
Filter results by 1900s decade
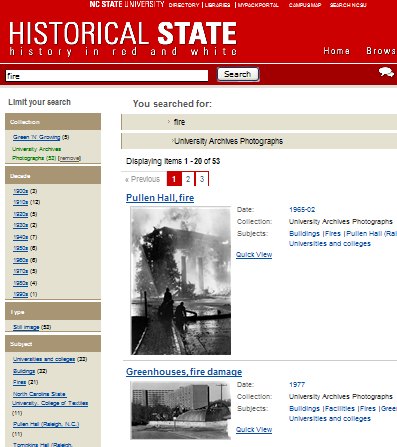point(20,191)
